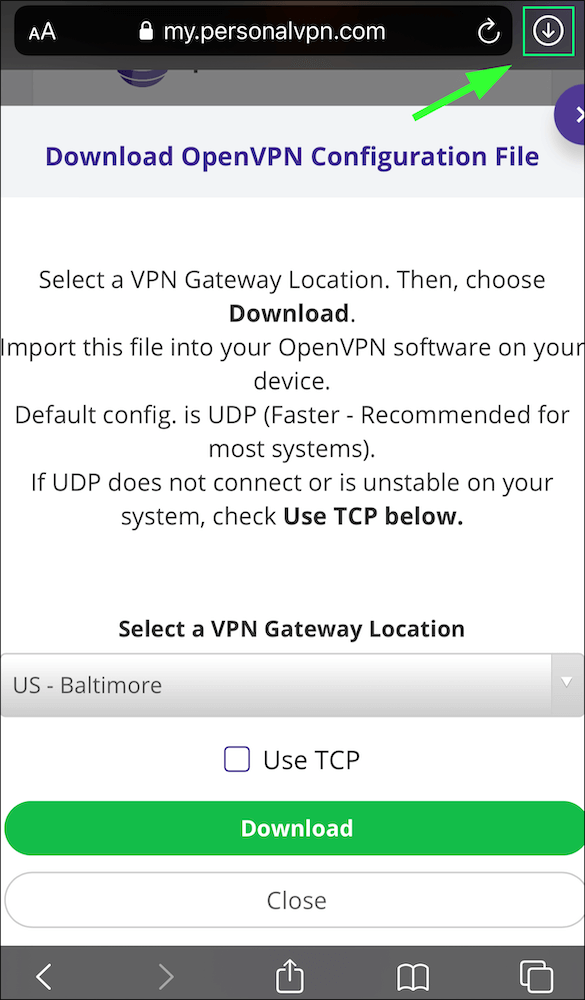Tap the "Use TCP" label text

(311, 760)
